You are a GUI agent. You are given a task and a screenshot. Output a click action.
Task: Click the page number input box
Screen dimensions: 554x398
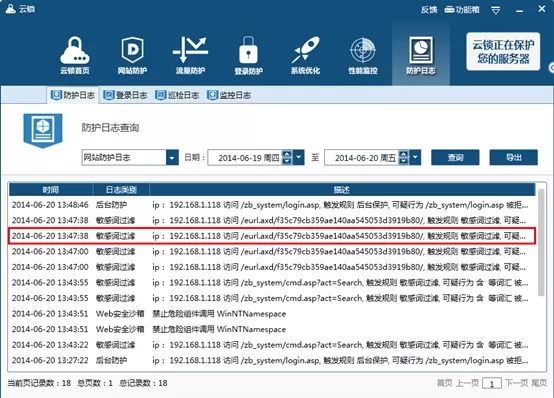pos(491,384)
